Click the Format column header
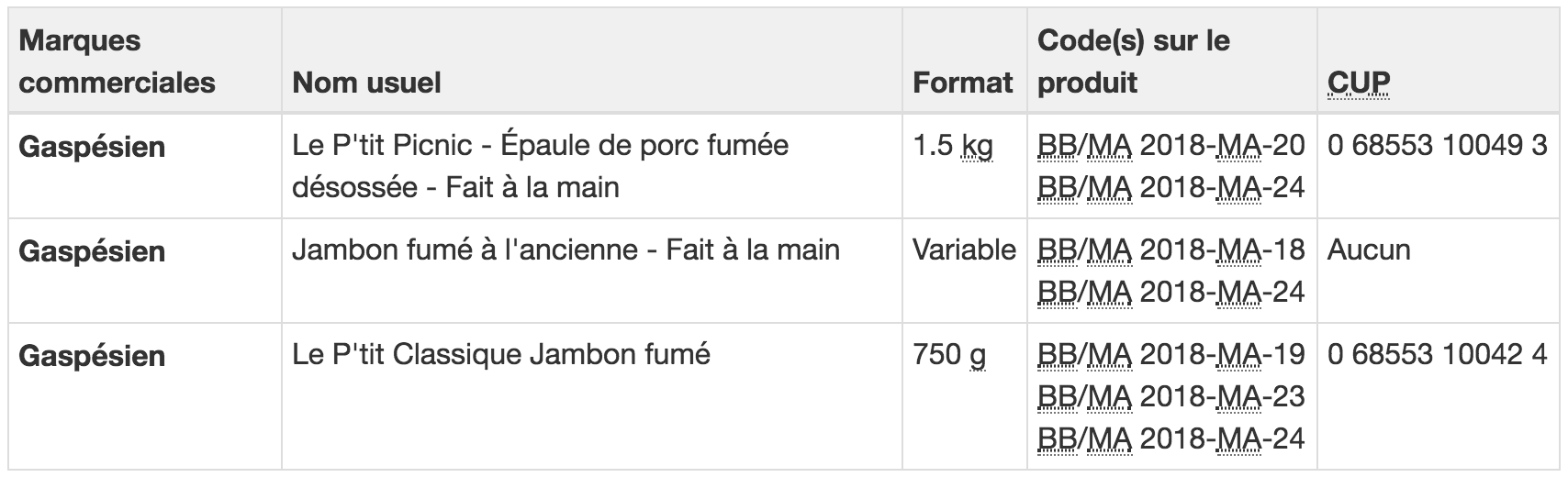Screen dimensions: 1568x477 [x=963, y=83]
